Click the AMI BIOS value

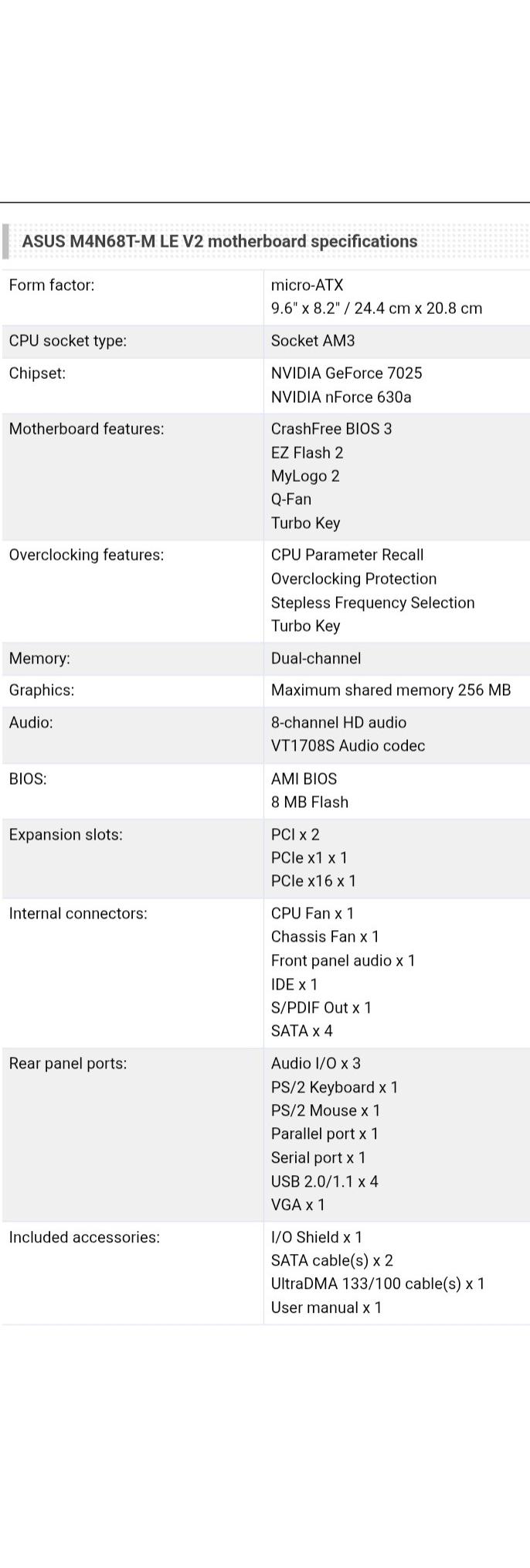click(304, 779)
